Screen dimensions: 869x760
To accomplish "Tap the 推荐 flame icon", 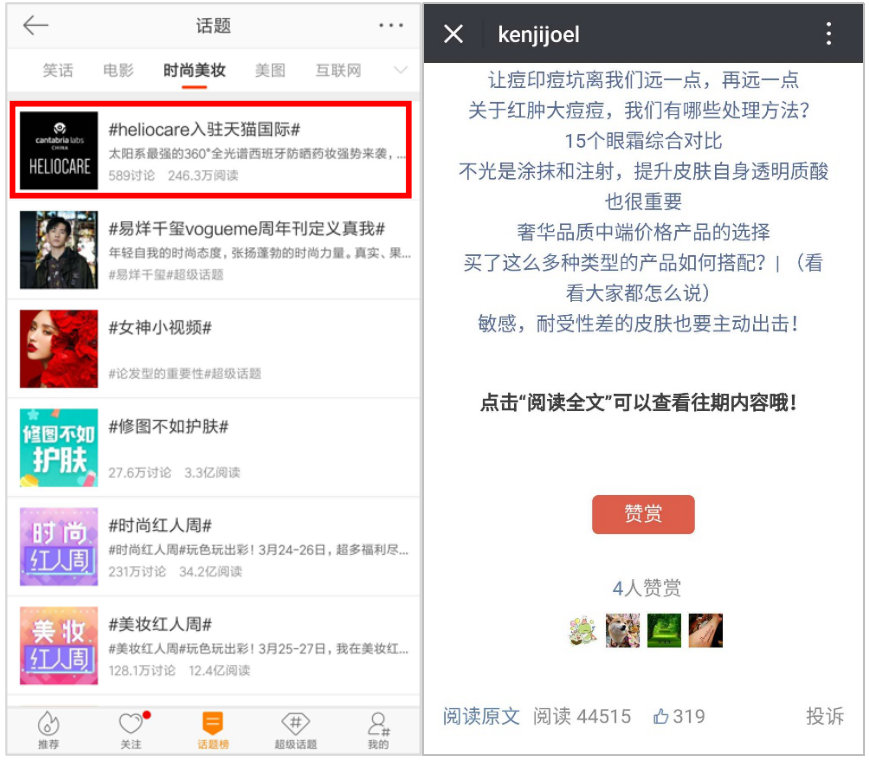I will pyautogui.click(x=48, y=724).
